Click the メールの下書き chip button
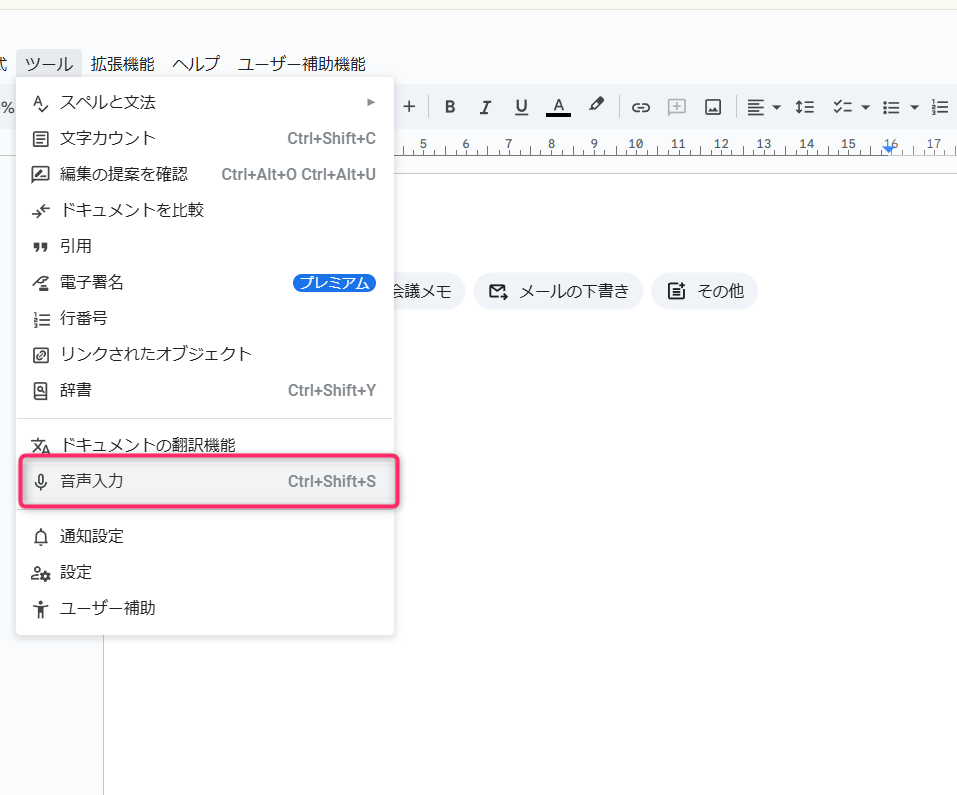 click(558, 291)
